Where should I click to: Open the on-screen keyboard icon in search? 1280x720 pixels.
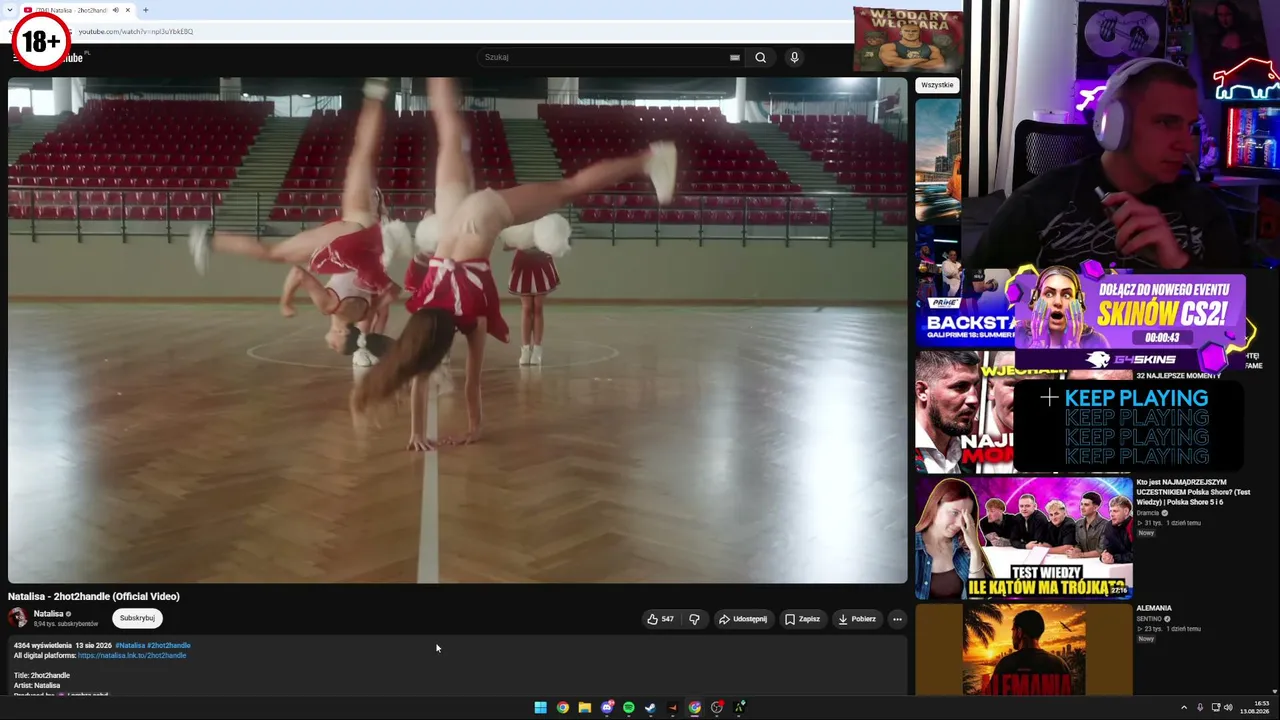[x=735, y=57]
